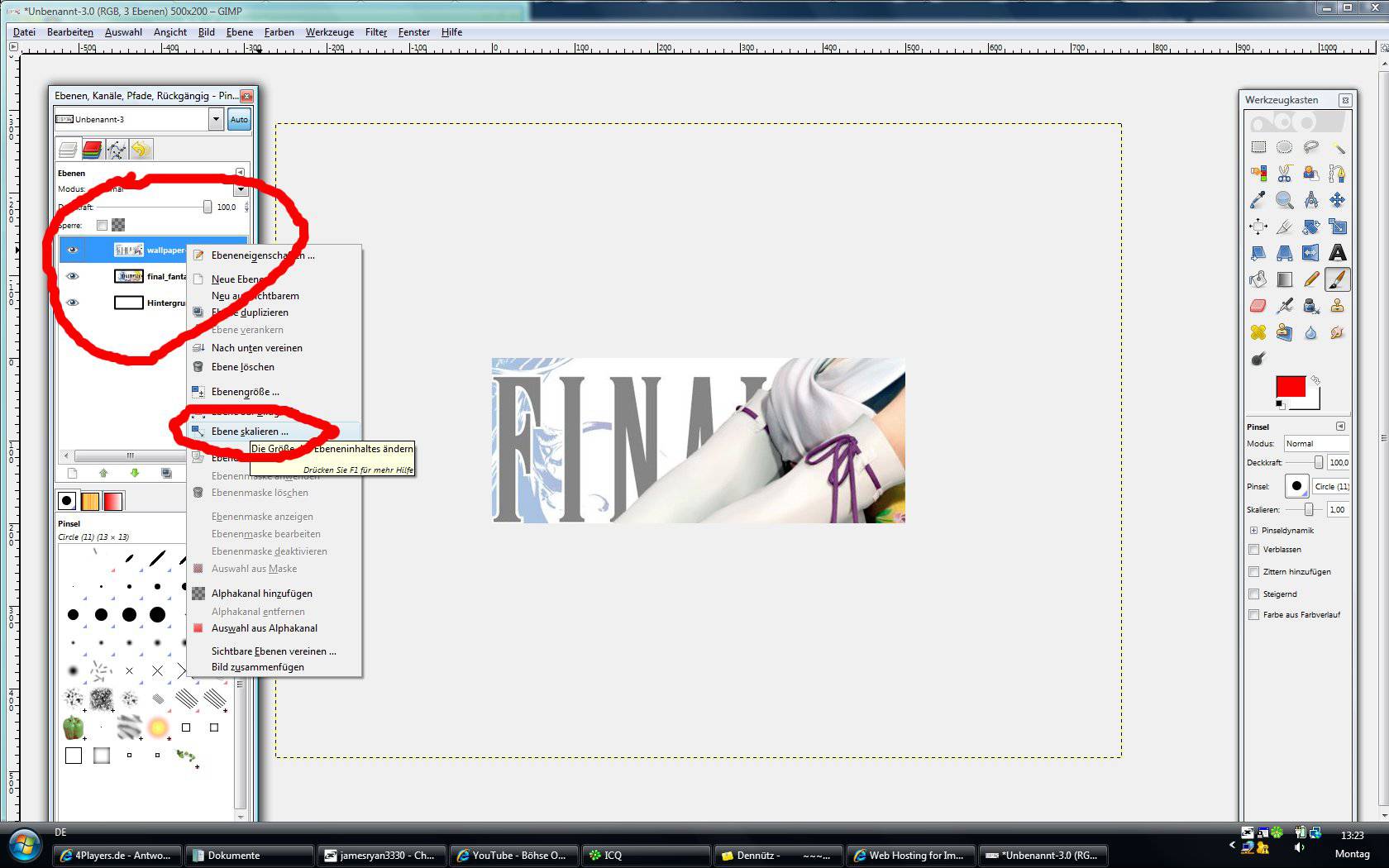Viewport: 1389px width, 868px height.
Task: Enable Zittern hinzufügen checkbox
Action: coord(1254,572)
